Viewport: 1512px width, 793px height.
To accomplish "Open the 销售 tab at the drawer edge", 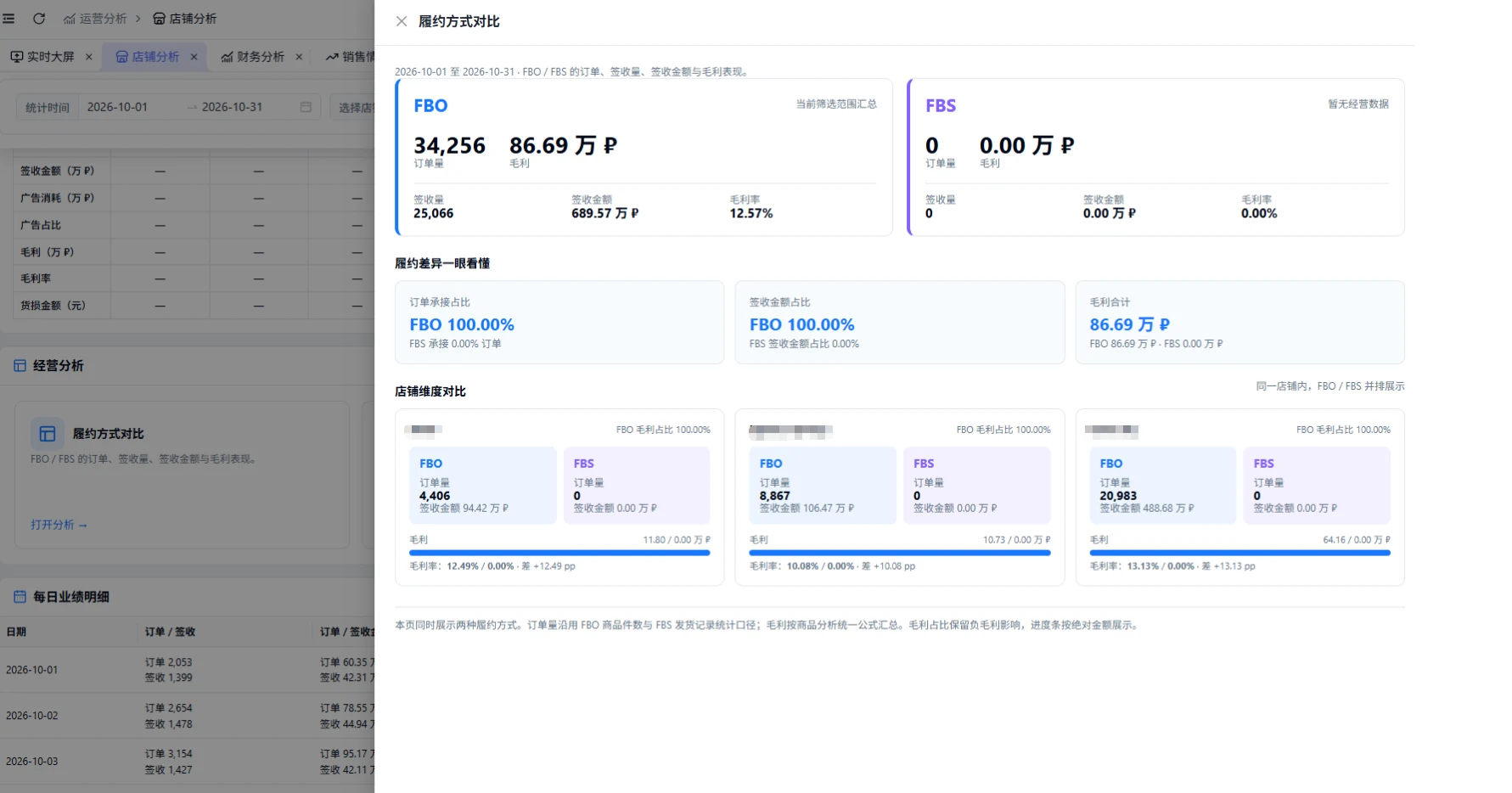I will coord(350,57).
